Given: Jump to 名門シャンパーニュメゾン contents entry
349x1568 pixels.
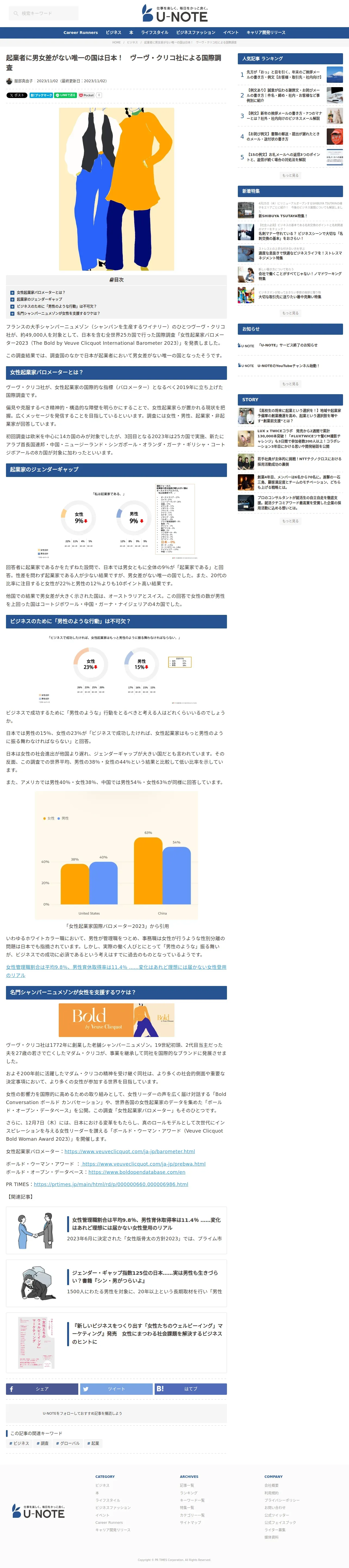Looking at the screenshot, I should (x=58, y=314).
